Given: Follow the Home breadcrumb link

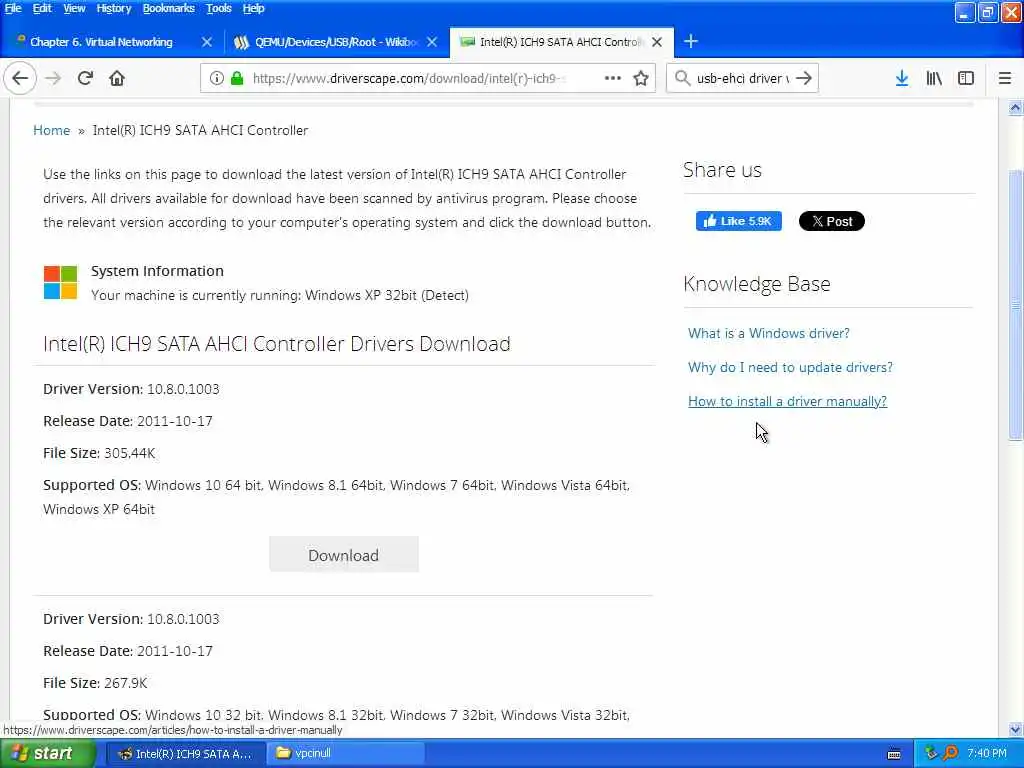Looking at the screenshot, I should 52,130.
